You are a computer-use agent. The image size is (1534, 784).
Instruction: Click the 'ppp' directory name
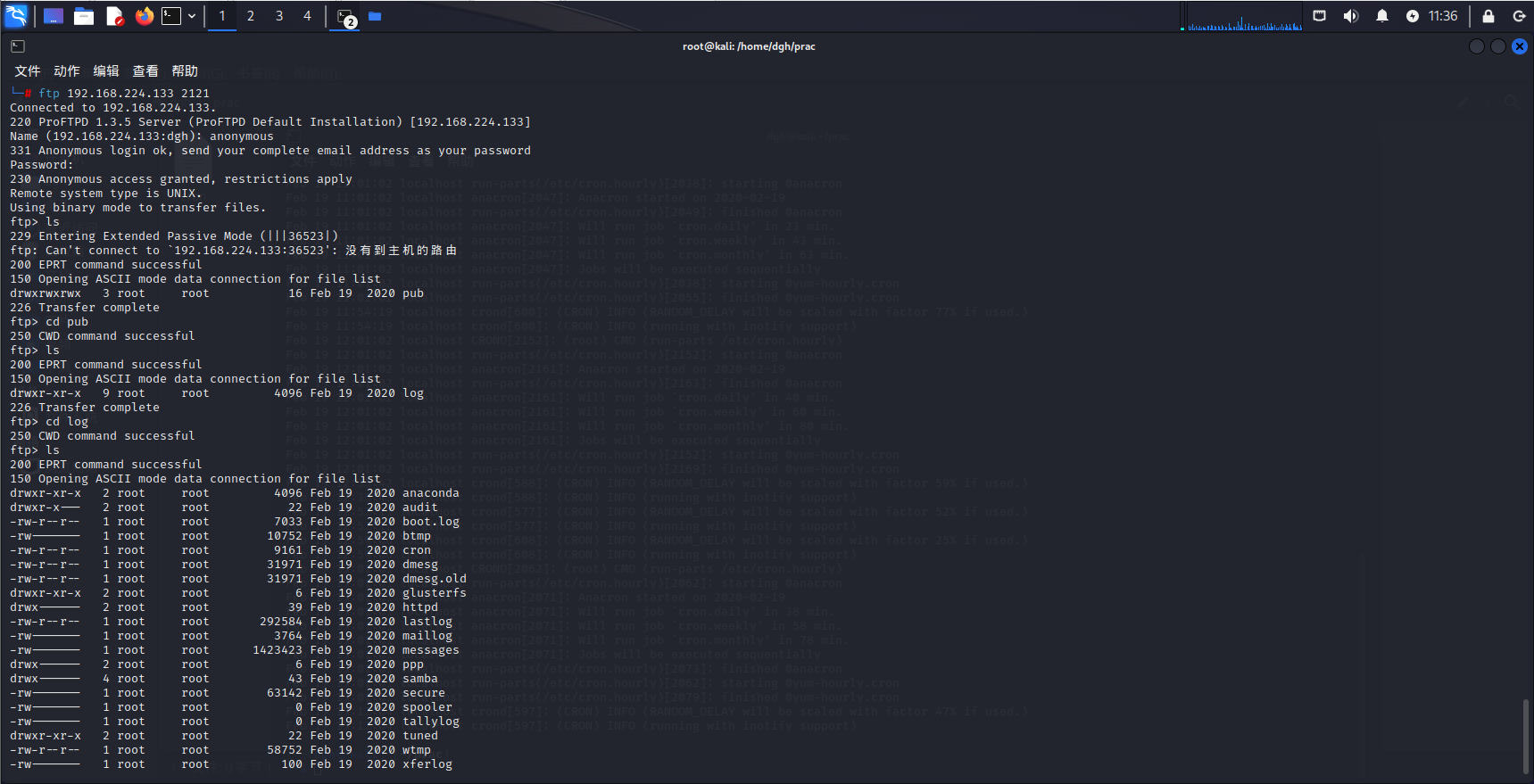tap(413, 664)
